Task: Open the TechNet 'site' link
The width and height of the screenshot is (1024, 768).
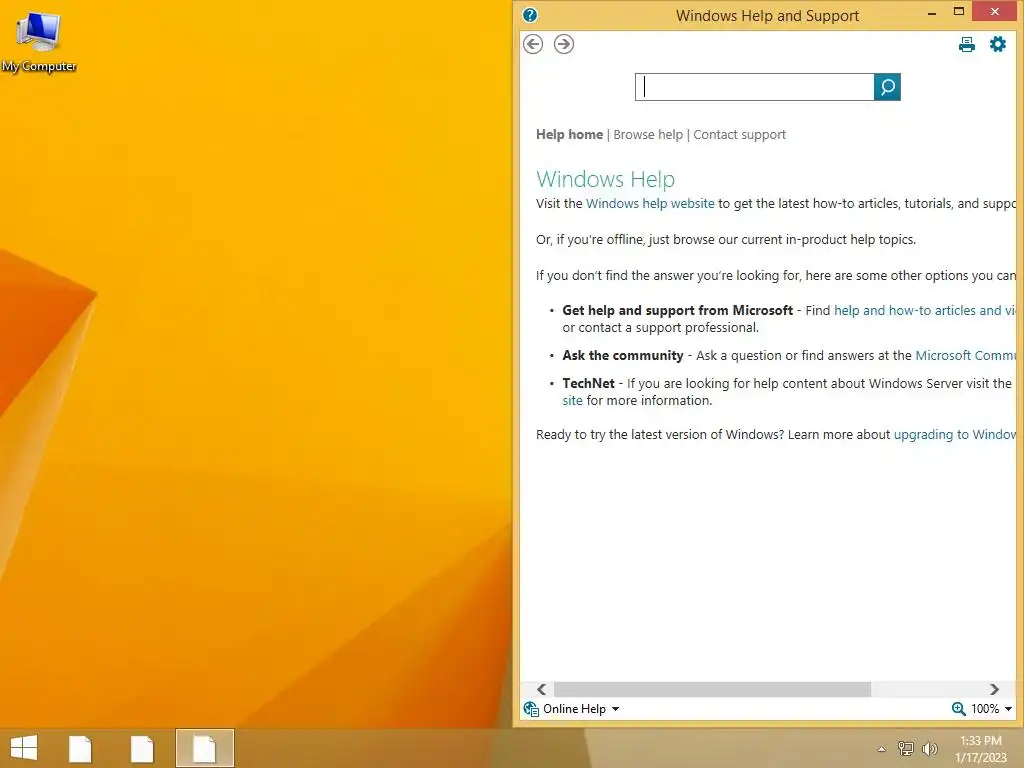Action: pyautogui.click(x=572, y=401)
